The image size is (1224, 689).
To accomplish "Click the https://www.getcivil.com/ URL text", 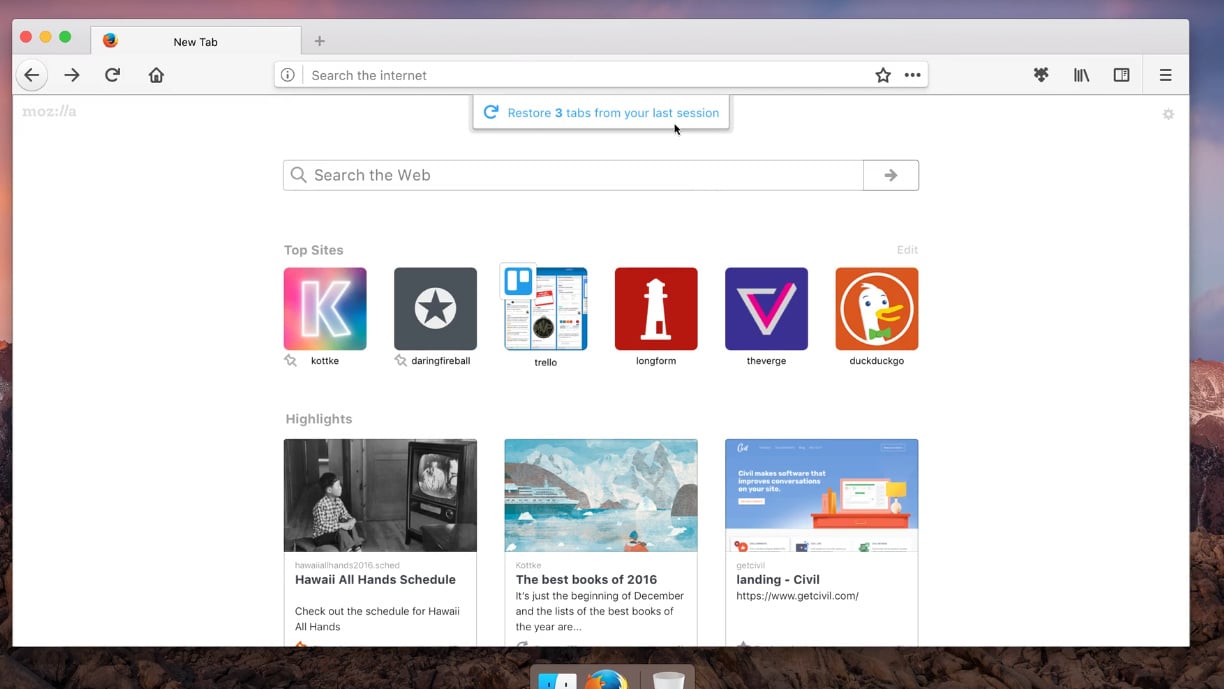I will [798, 596].
